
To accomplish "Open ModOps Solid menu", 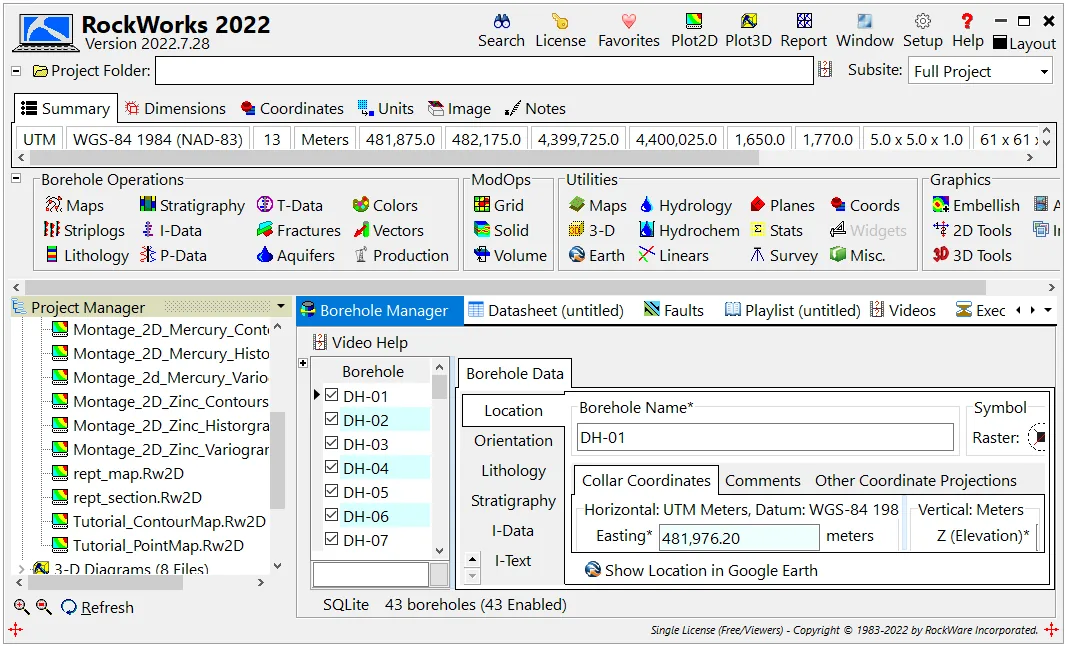I will pyautogui.click(x=501, y=231).
